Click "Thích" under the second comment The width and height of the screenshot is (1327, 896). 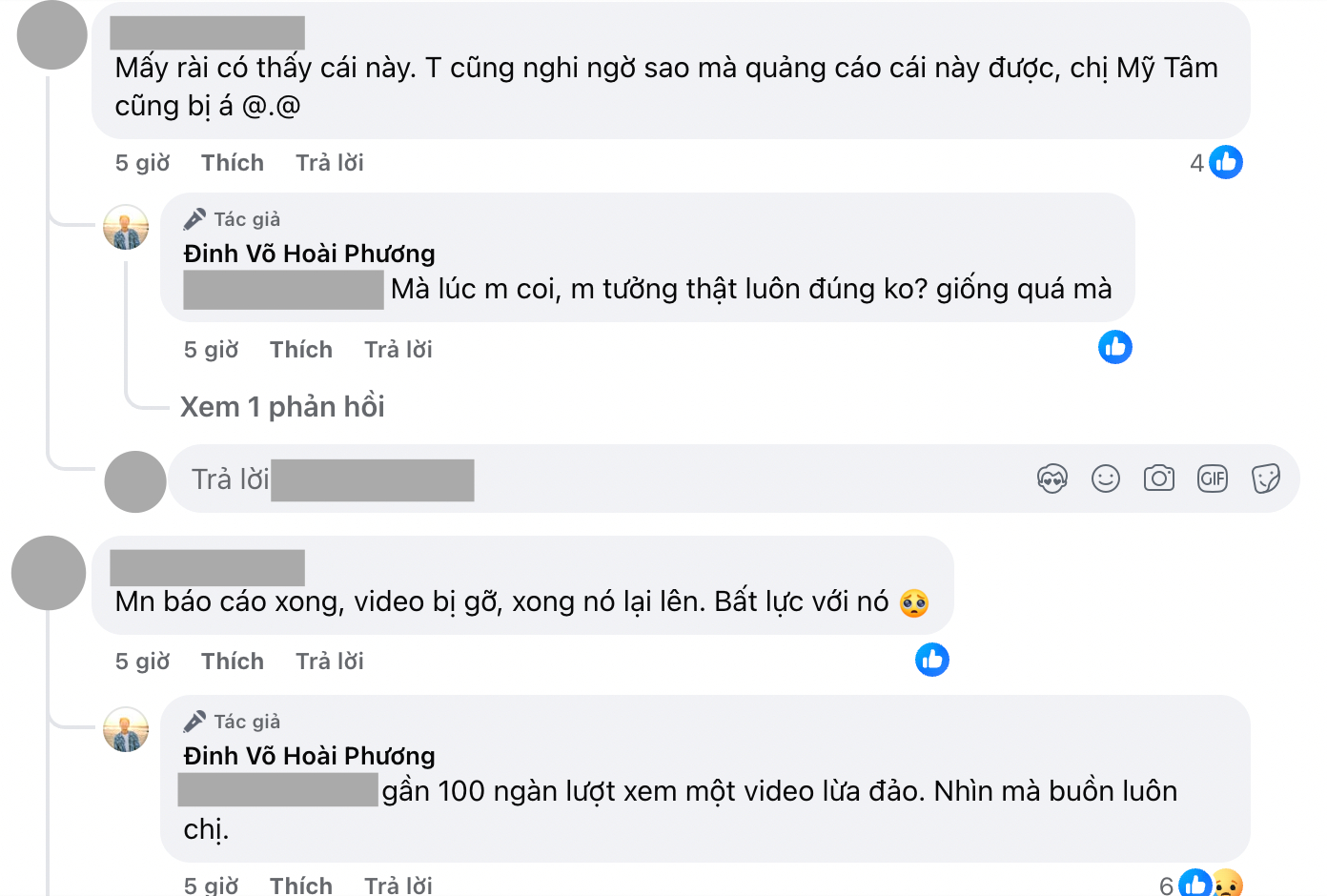tap(232, 660)
